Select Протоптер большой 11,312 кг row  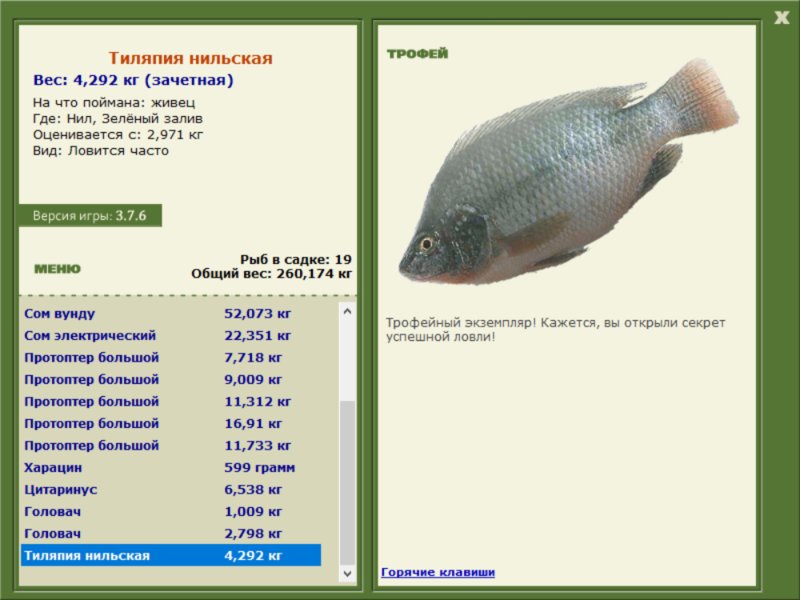(171, 402)
